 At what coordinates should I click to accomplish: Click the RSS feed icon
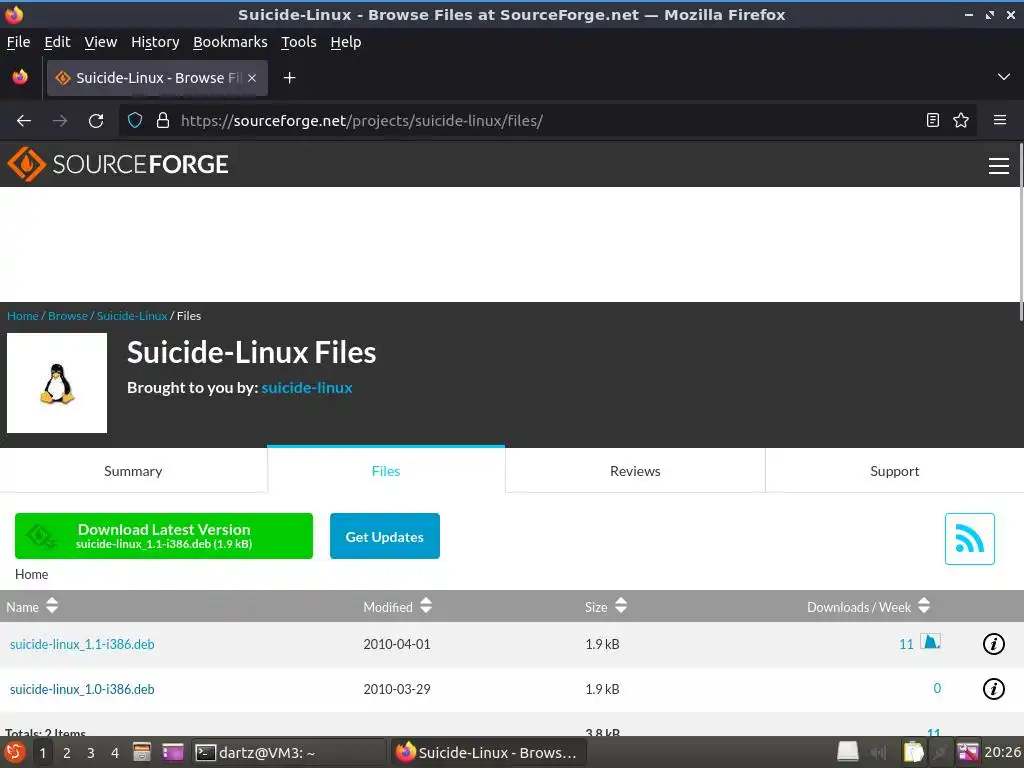(x=970, y=539)
